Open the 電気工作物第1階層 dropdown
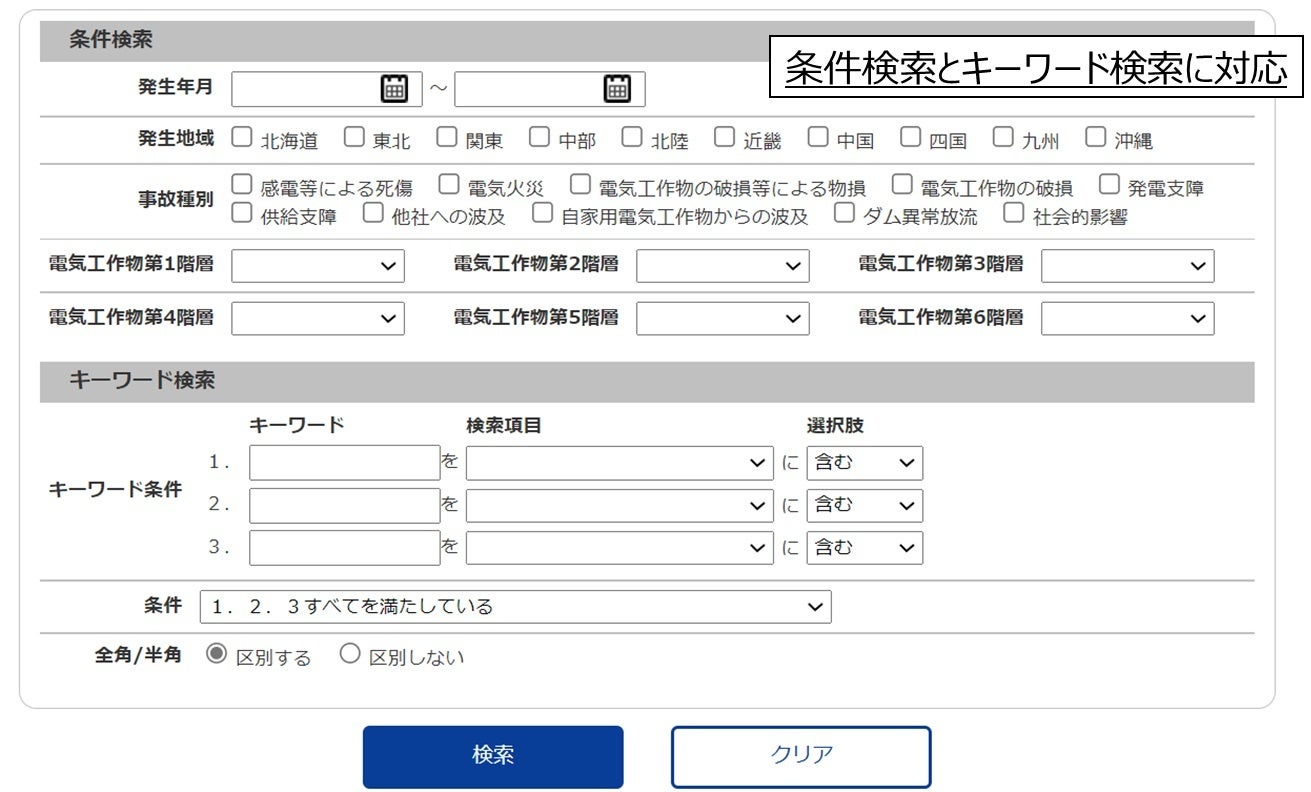 pyautogui.click(x=317, y=265)
